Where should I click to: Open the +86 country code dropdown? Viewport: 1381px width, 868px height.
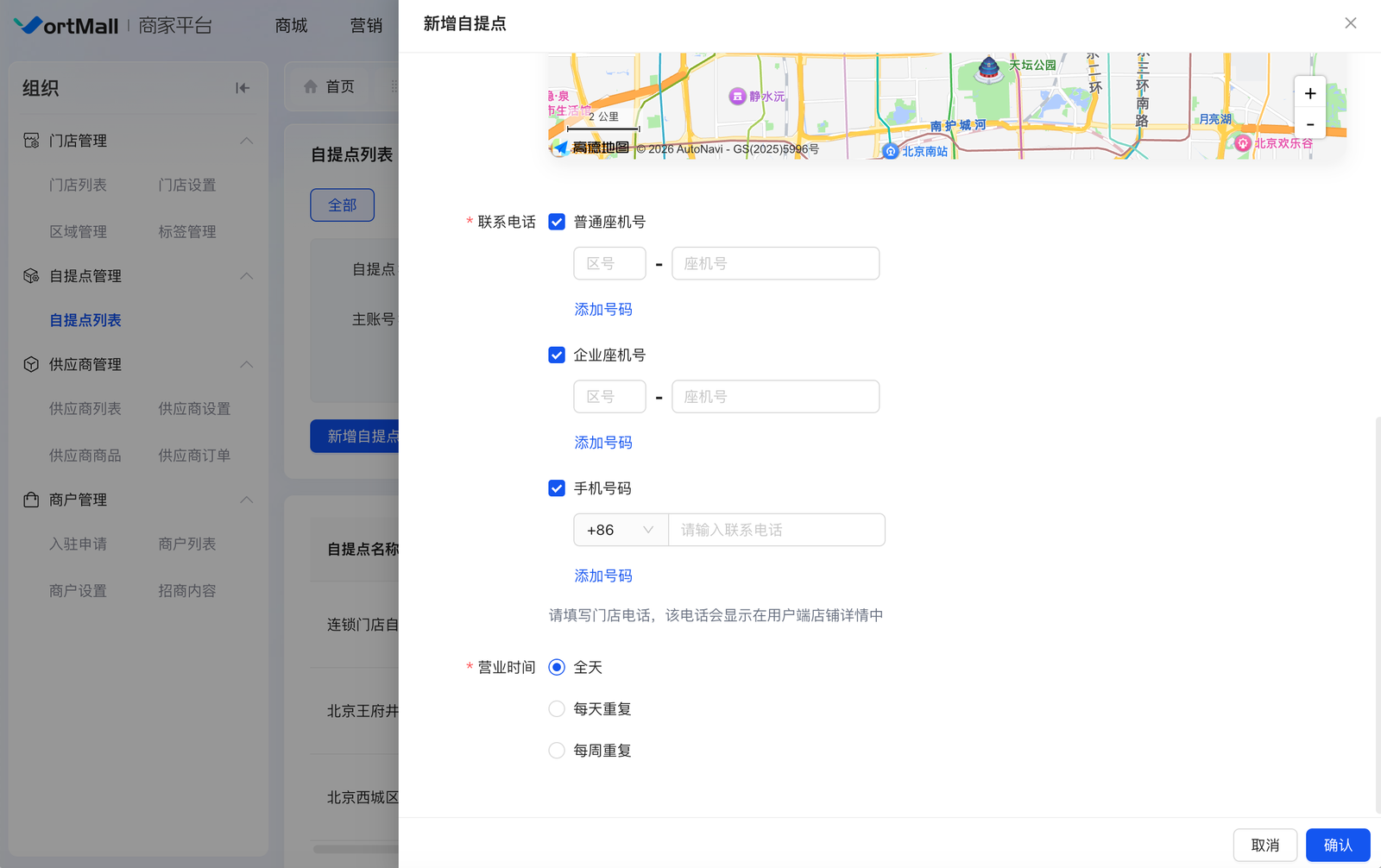[620, 530]
